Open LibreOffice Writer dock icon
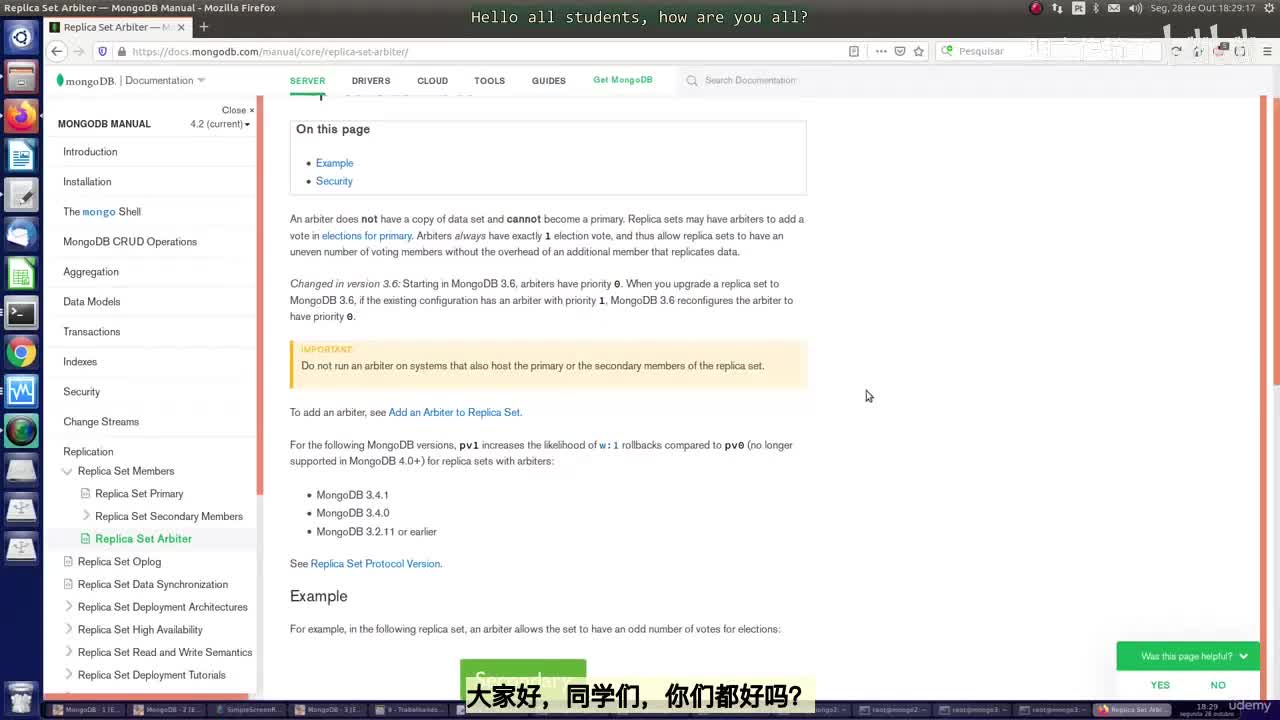Image resolution: width=1280 pixels, height=720 pixels. (21, 155)
